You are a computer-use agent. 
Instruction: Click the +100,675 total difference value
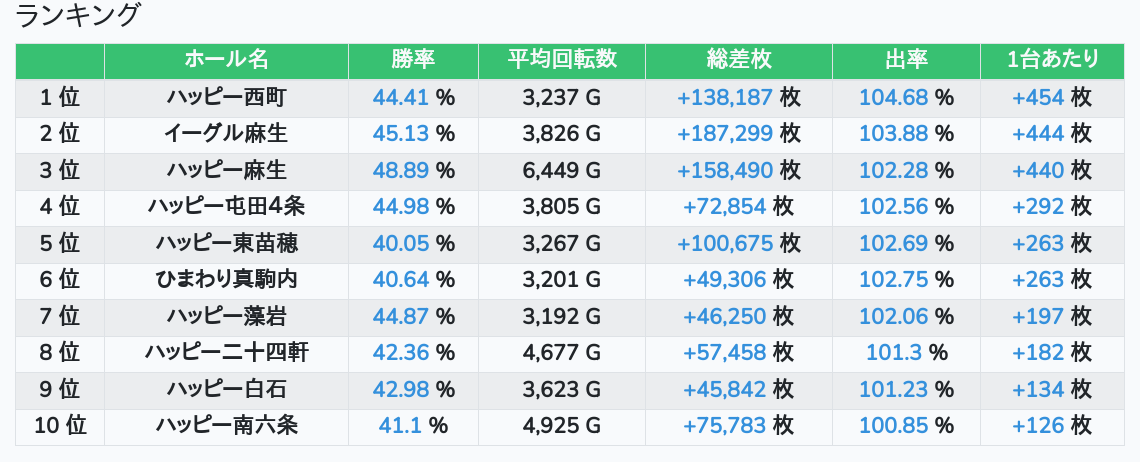(x=725, y=244)
